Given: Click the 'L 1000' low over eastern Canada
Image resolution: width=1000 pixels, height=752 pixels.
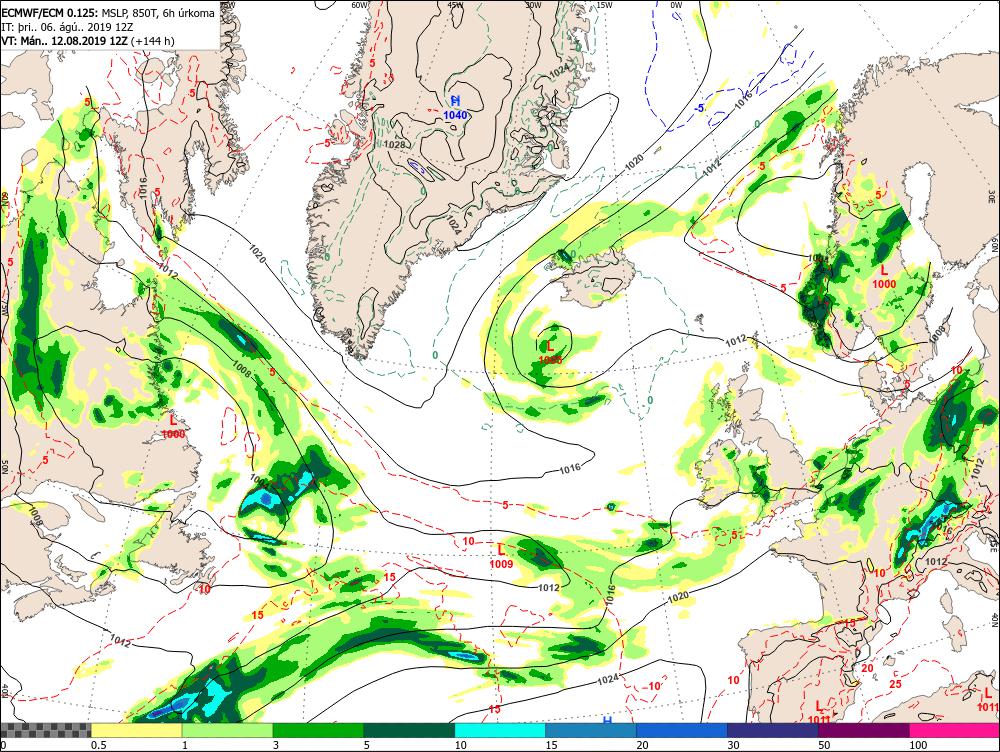Looking at the screenshot, I should [173, 427].
